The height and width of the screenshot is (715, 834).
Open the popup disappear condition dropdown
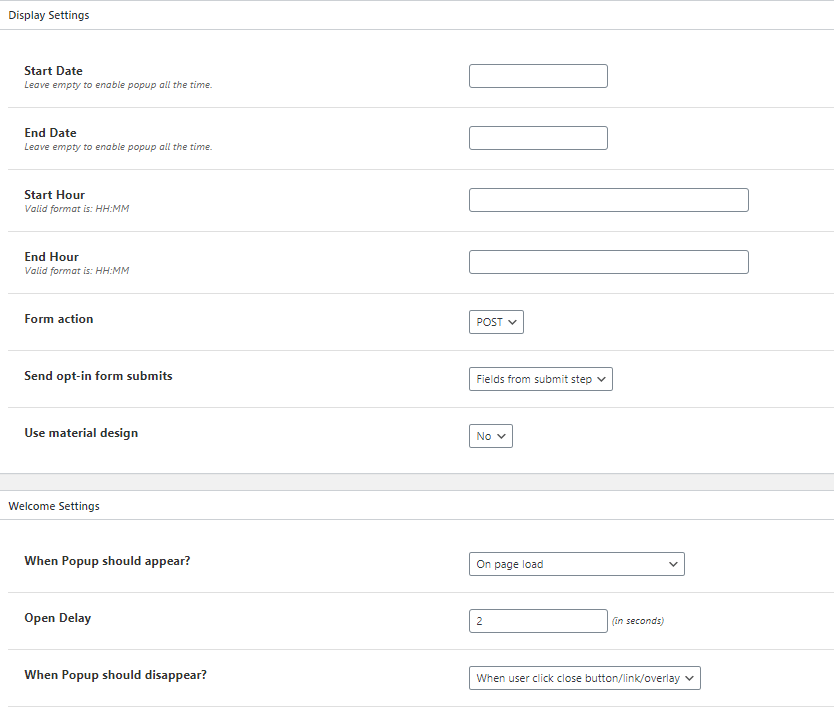click(584, 678)
